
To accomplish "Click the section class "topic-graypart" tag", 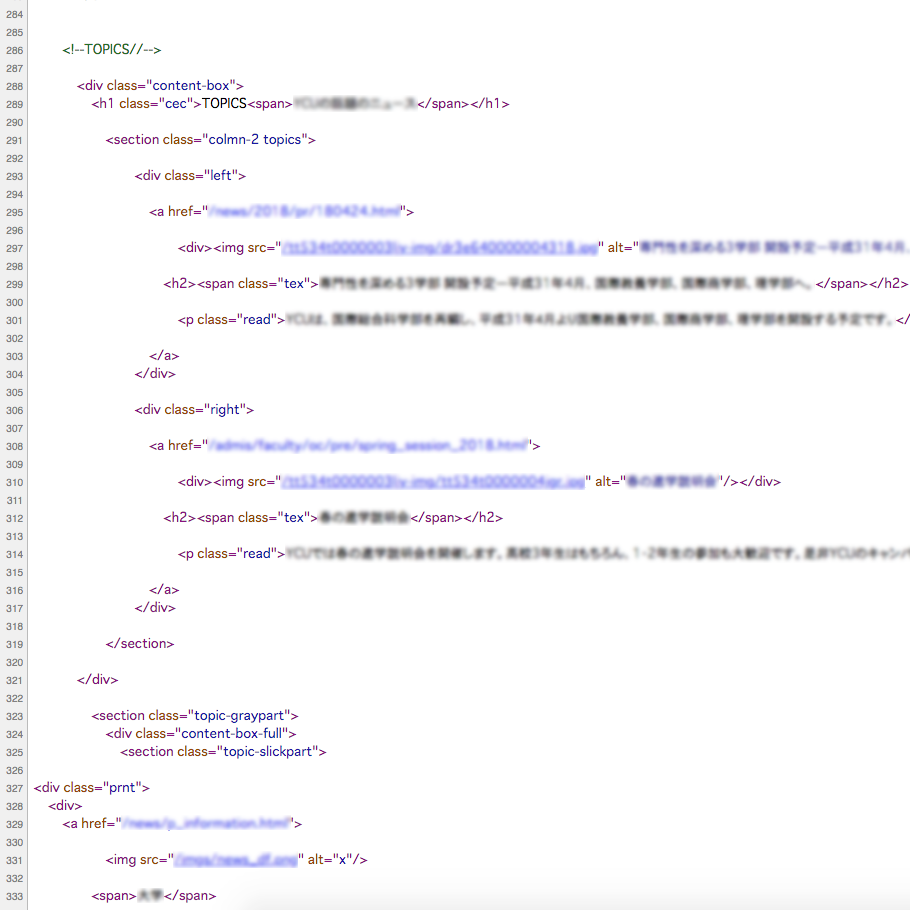I will (x=195, y=716).
